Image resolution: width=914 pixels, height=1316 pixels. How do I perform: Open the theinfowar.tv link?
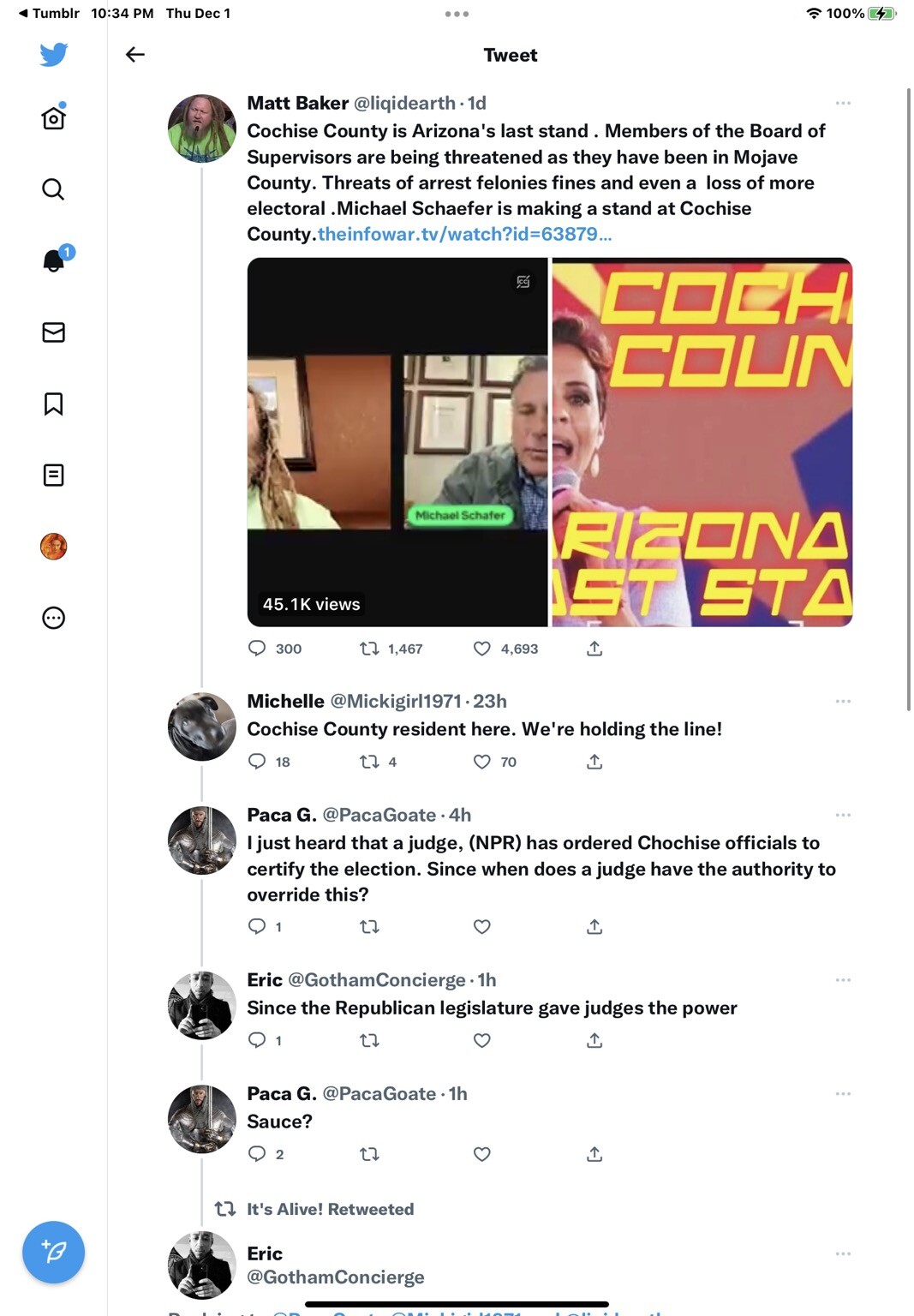tap(464, 234)
